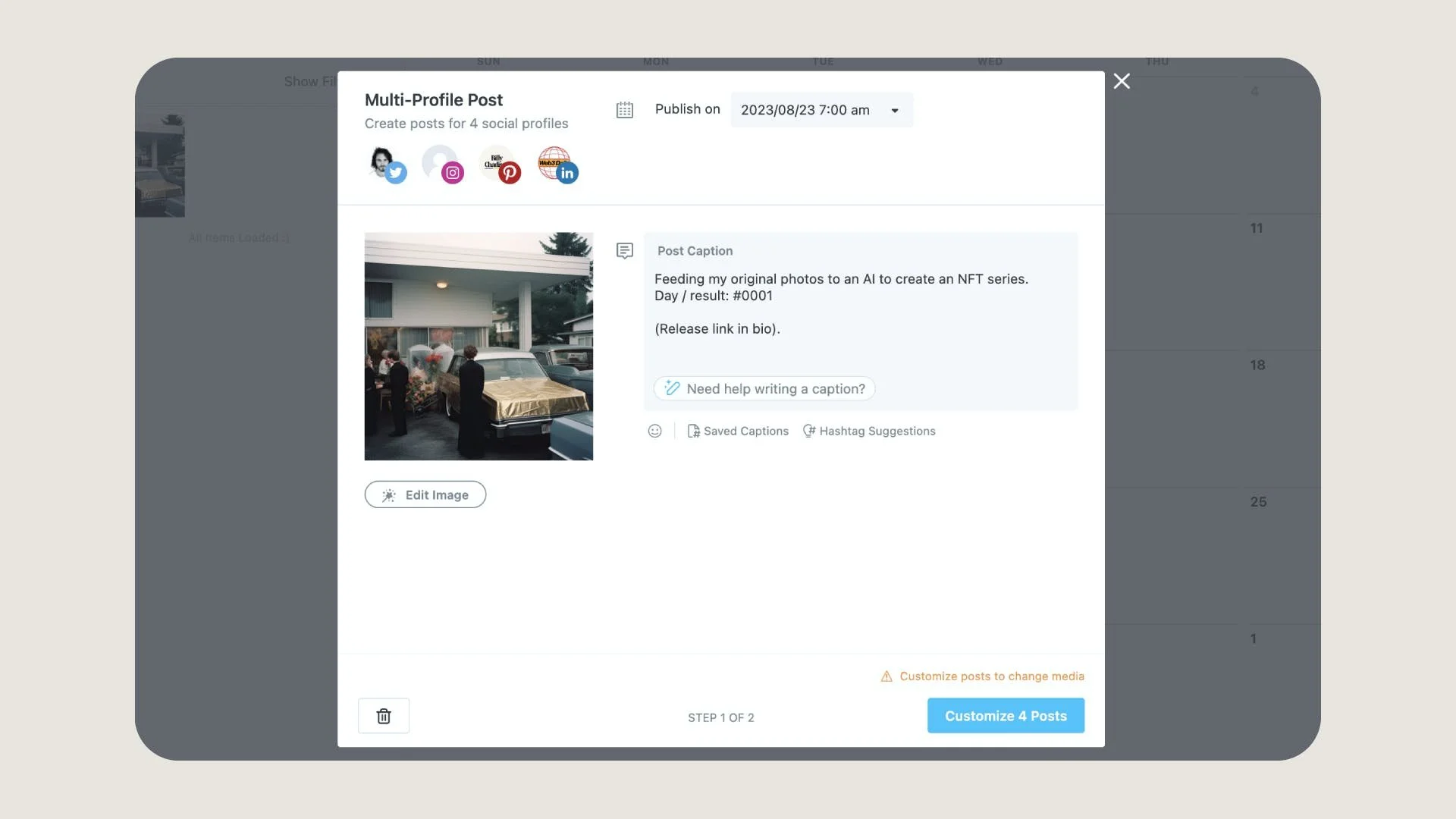1456x819 pixels.
Task: Select the LinkedIn badge icon
Action: 567,173
